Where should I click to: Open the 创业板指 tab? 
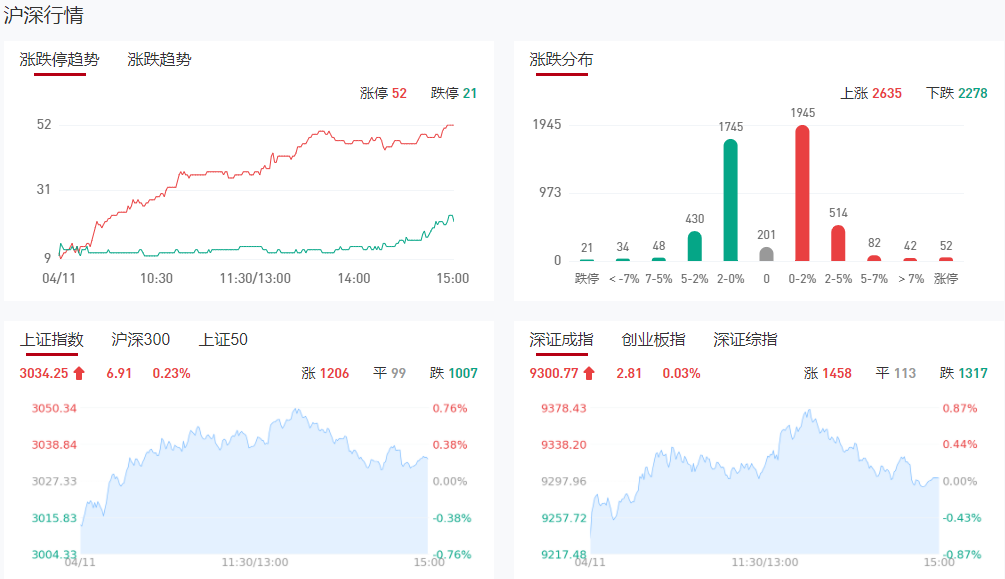tap(653, 340)
